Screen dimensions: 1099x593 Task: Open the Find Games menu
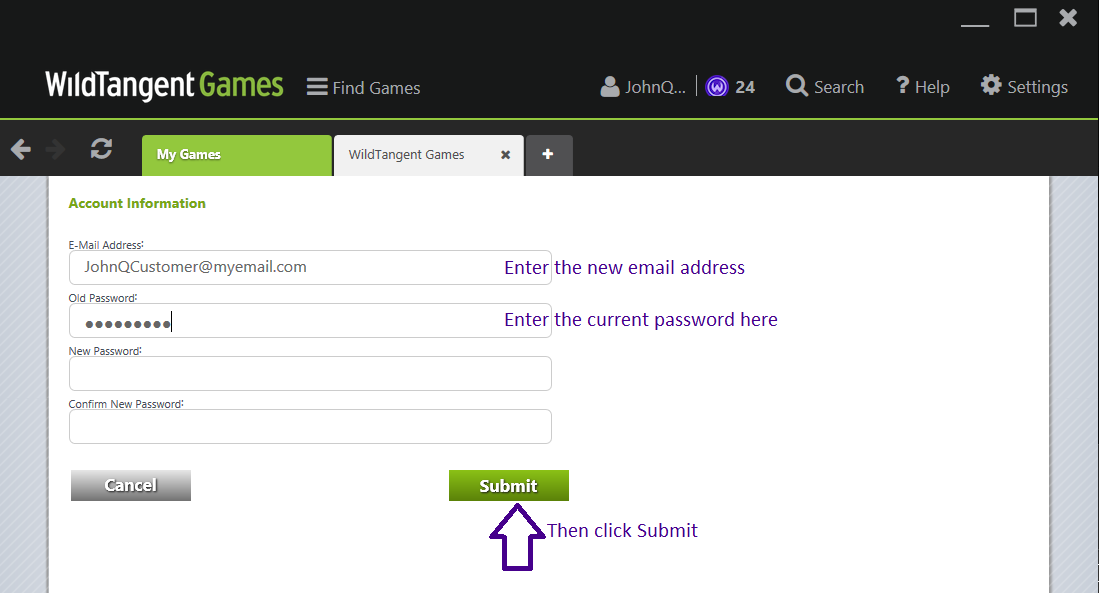click(363, 87)
